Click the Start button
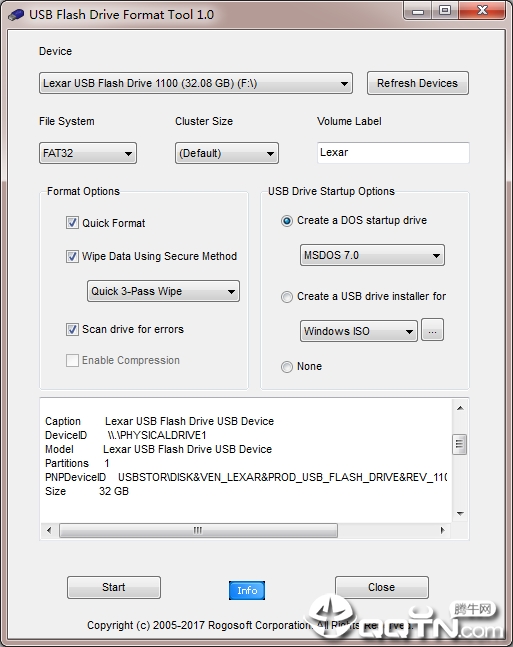513x647 pixels. [114, 587]
